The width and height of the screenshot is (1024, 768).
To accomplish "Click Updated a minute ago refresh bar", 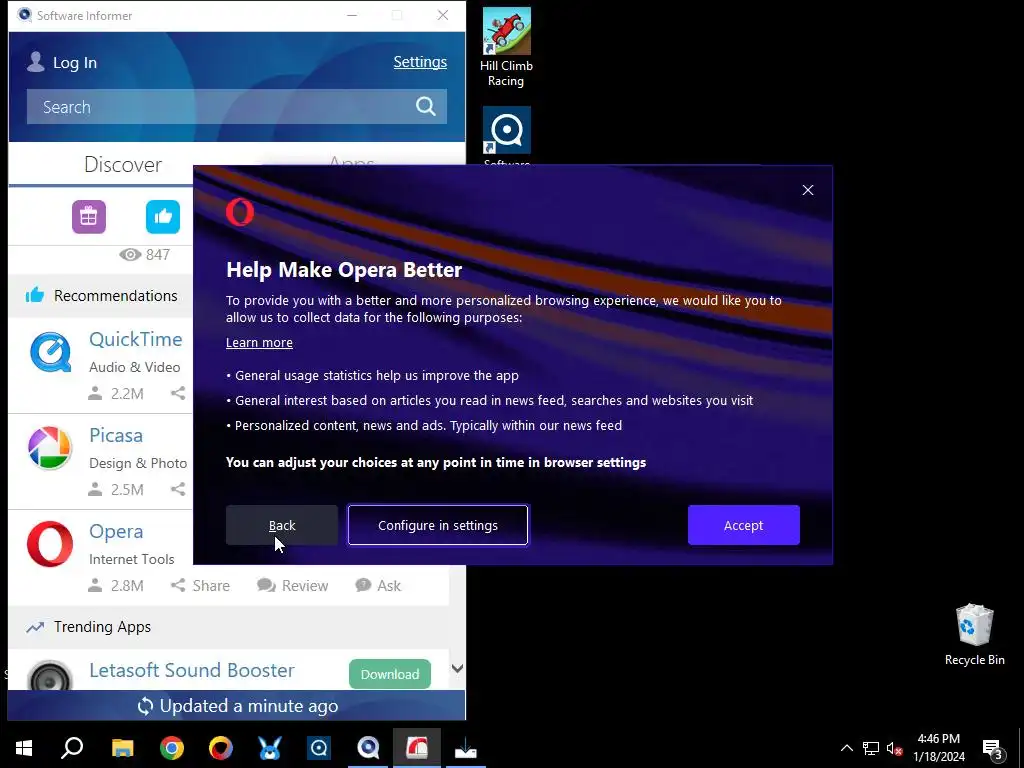I will (x=236, y=705).
